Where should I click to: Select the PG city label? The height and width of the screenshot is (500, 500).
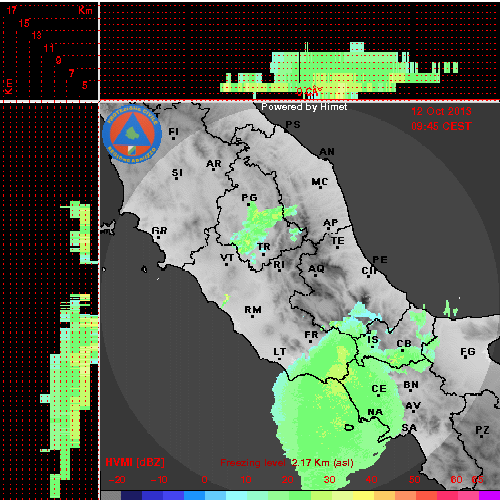249,198
